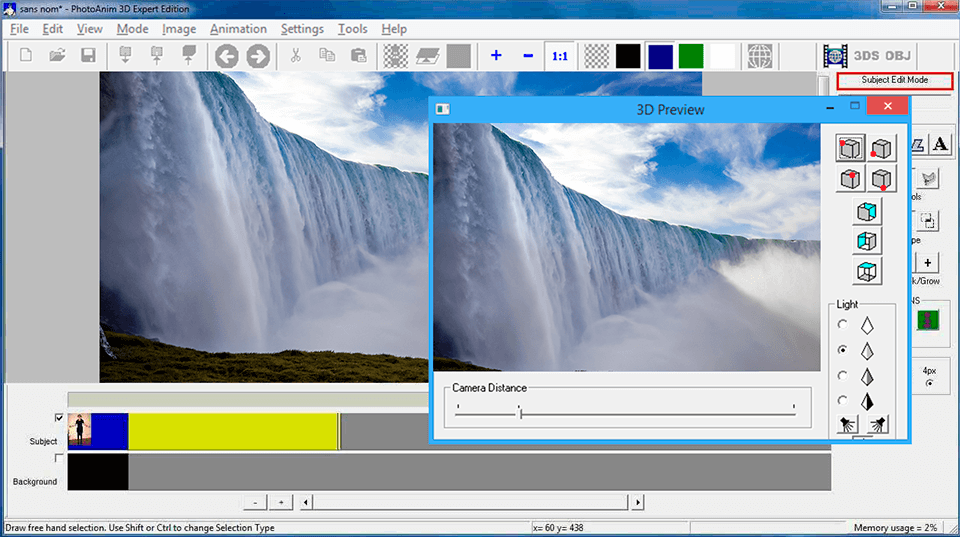Click the 1:1 actual size icon
The image size is (960, 537).
(560, 56)
